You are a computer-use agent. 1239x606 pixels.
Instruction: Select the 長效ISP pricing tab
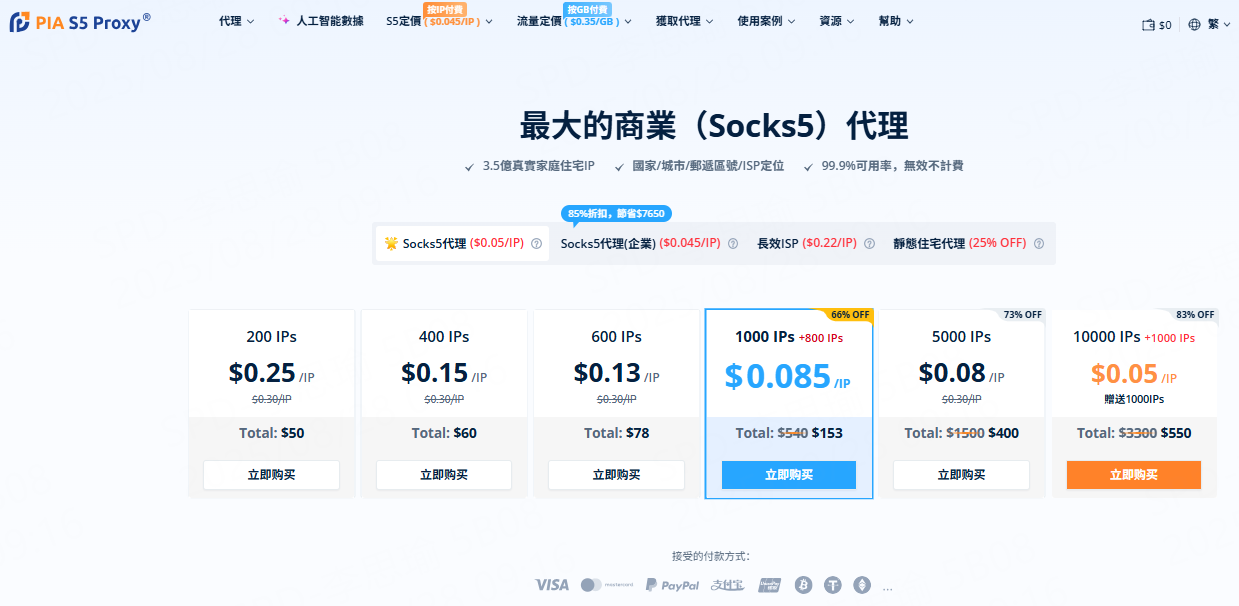point(806,243)
